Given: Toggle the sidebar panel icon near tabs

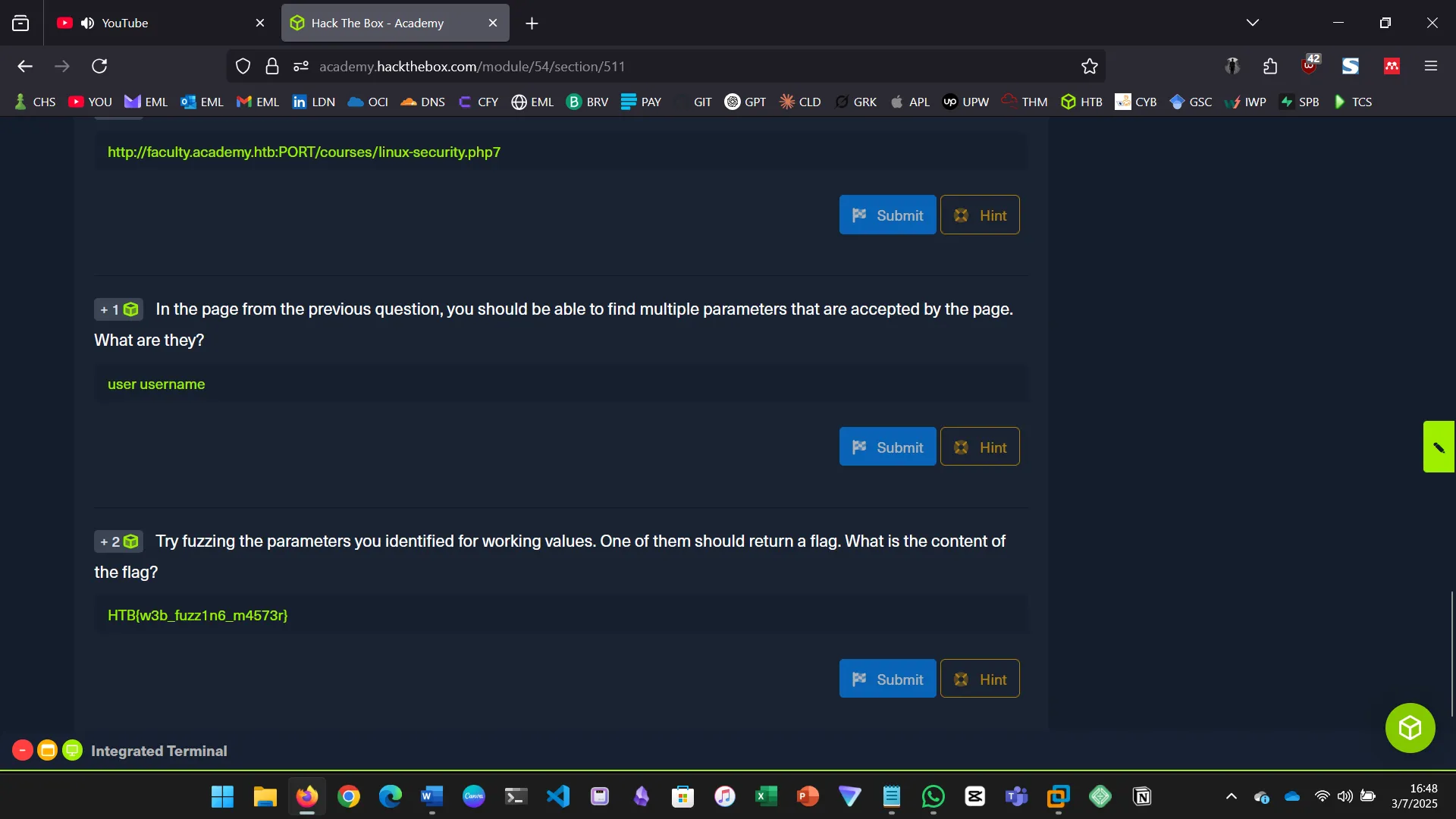Looking at the screenshot, I should (x=20, y=23).
